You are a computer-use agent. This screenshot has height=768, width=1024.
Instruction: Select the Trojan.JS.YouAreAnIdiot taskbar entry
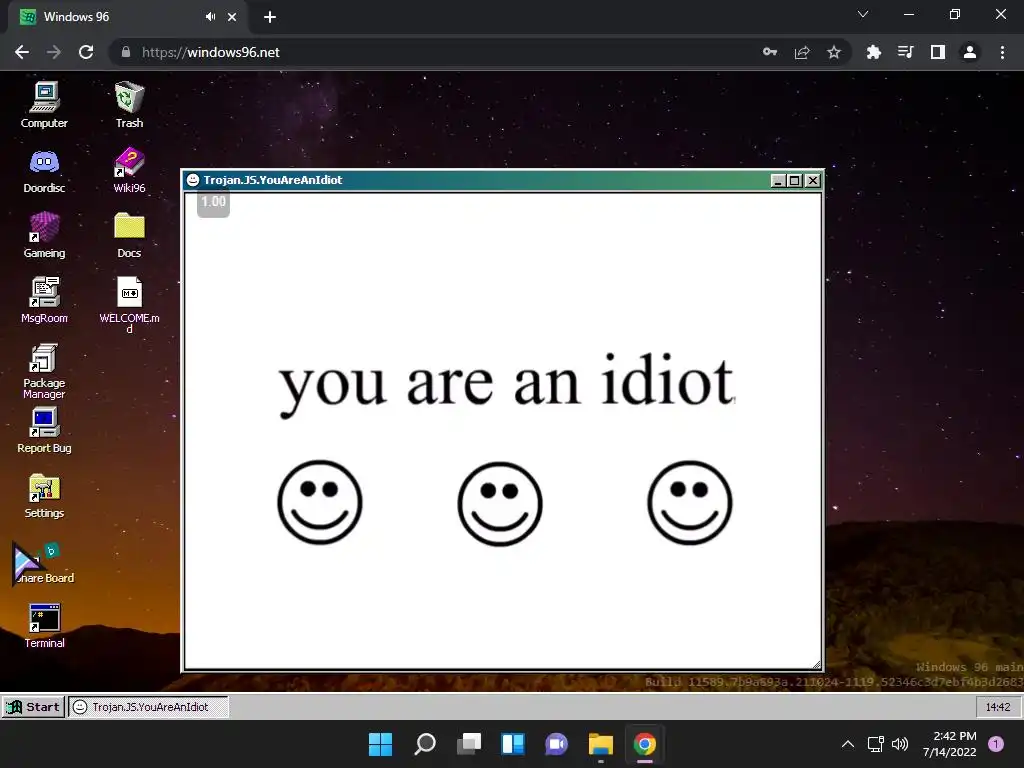[x=149, y=707]
